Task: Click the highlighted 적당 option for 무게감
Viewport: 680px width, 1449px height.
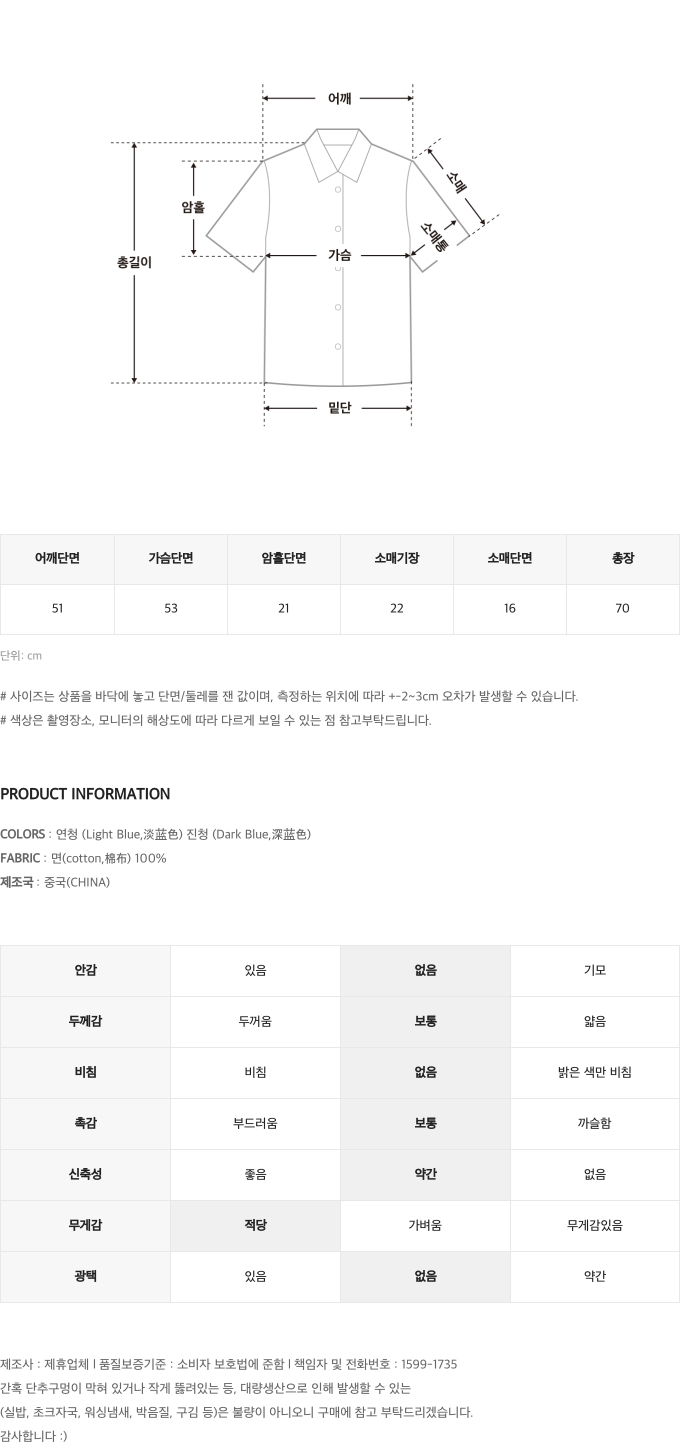Action: [255, 1226]
